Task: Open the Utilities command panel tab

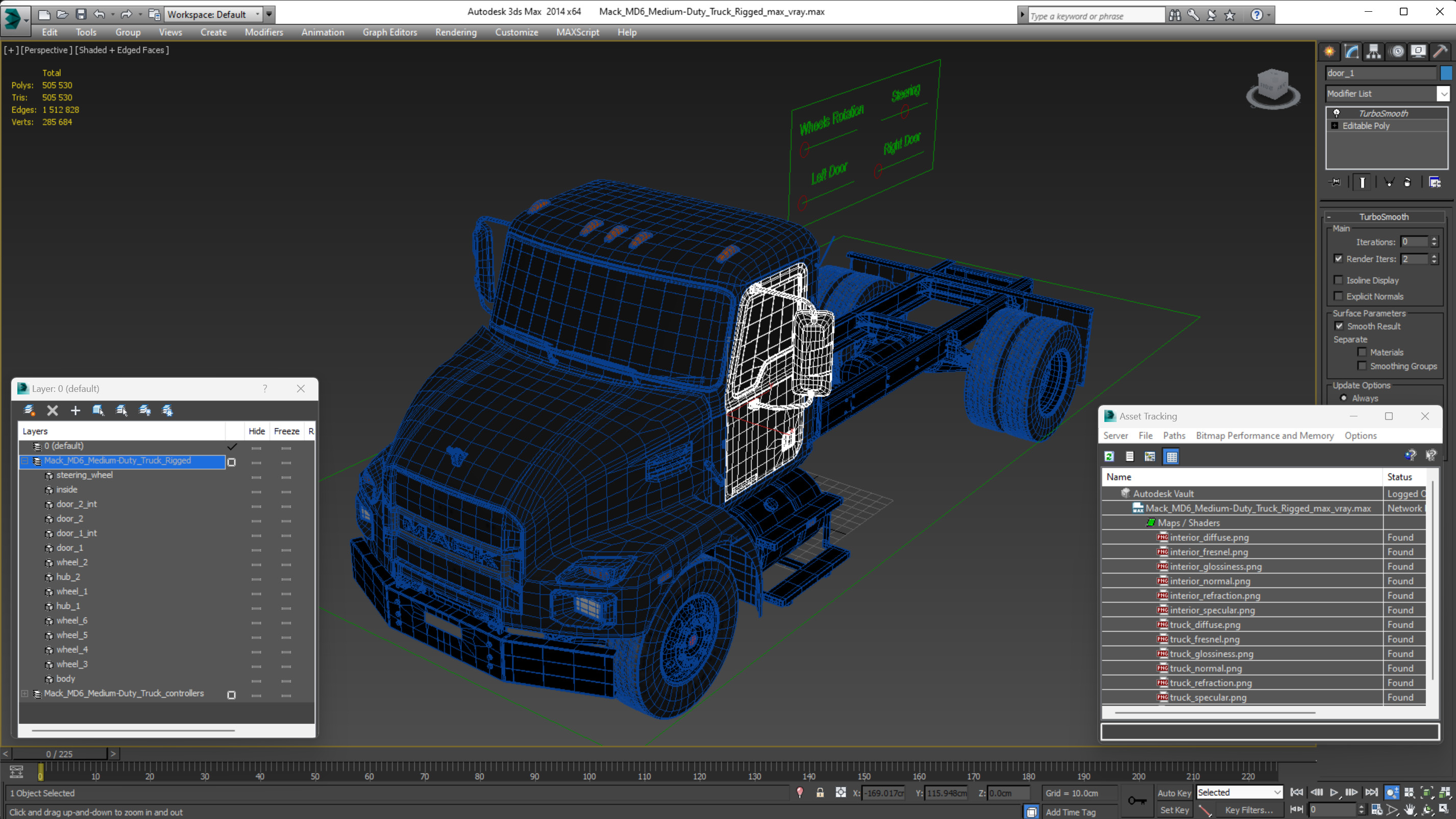Action: 1440,52
